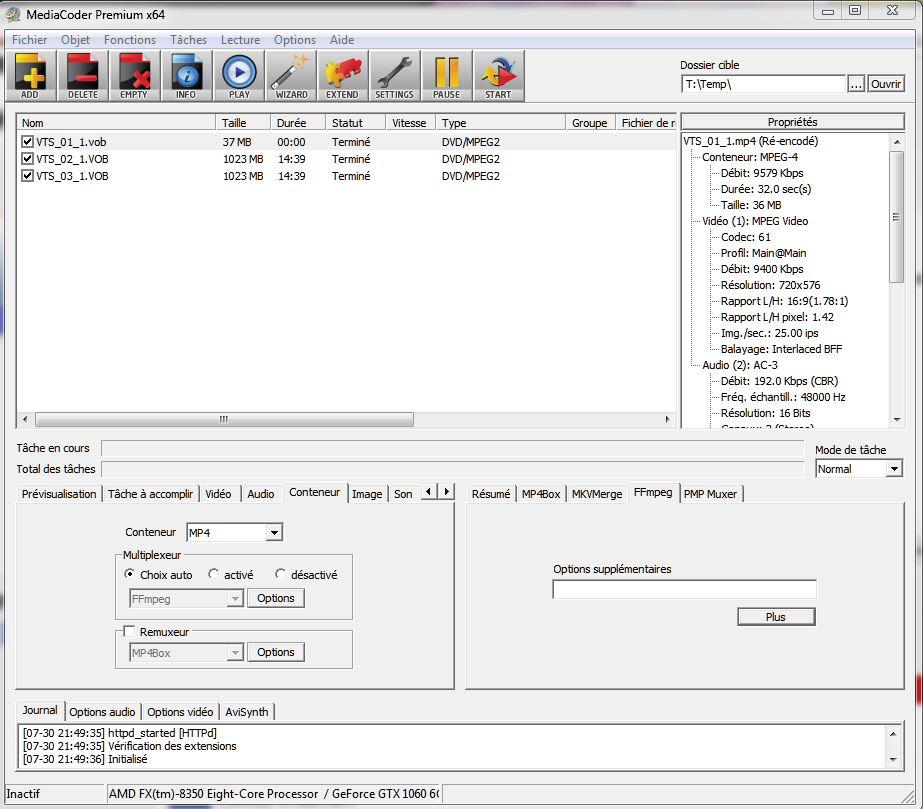923x809 pixels.
Task: Switch to the PMP Muxer tab
Action: (x=710, y=494)
